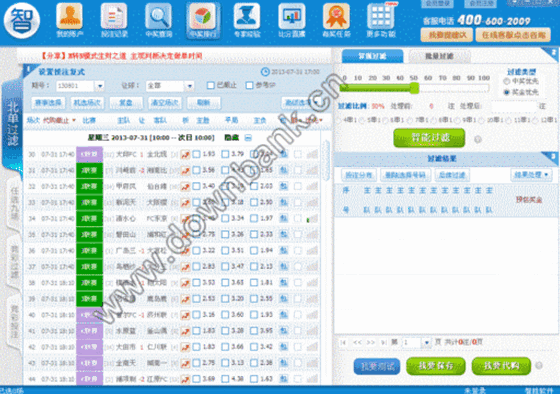
Task: Click the trend arrow icon in row 37
Action: coord(185,266)
